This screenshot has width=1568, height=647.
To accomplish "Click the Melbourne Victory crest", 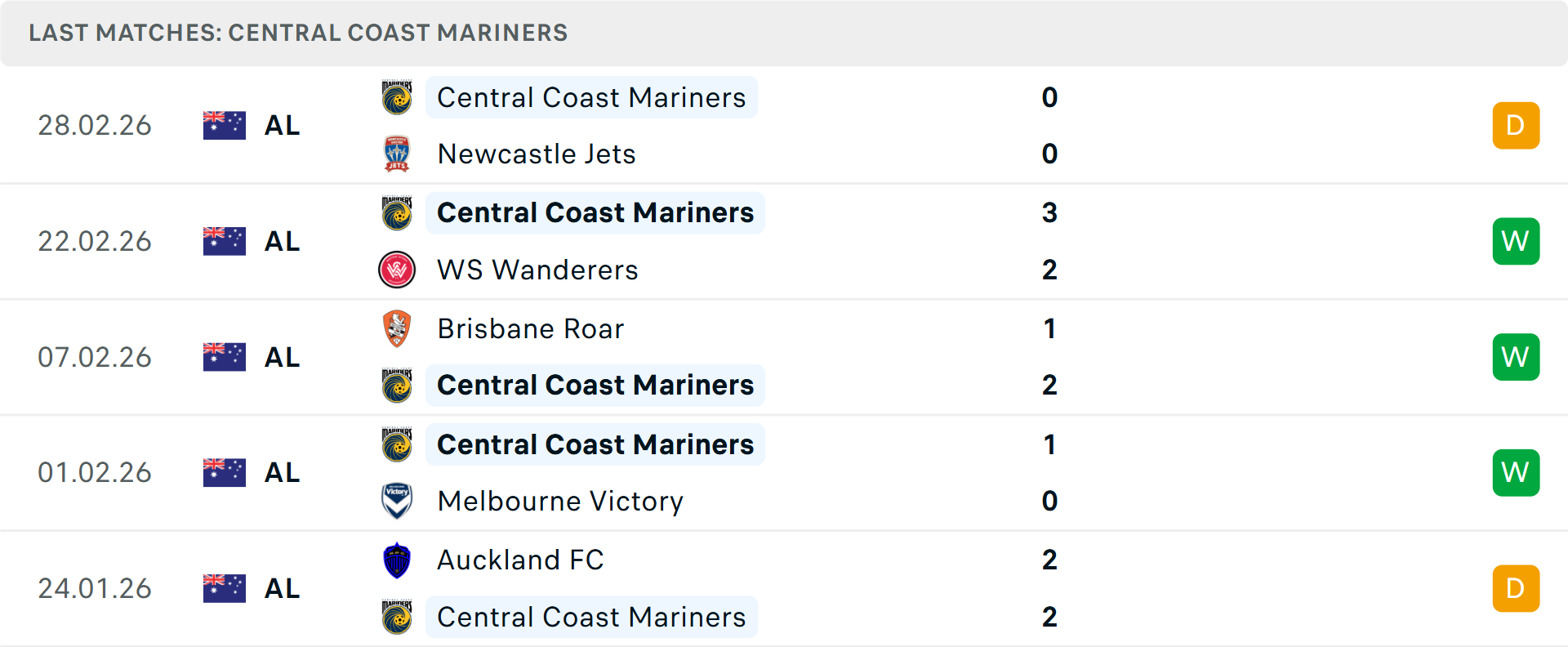I will click(x=396, y=501).
